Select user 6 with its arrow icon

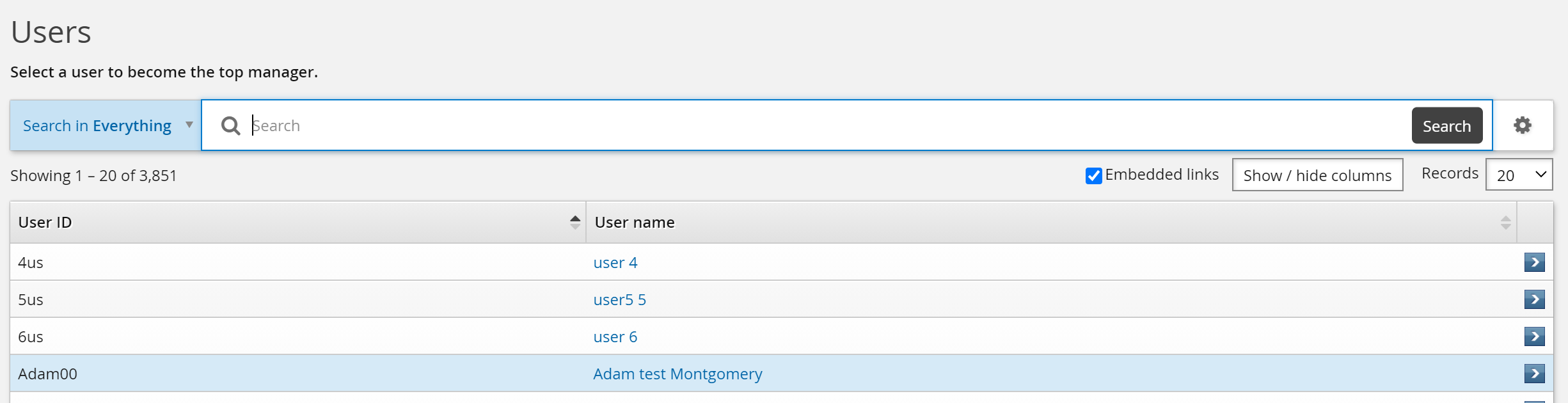1534,336
